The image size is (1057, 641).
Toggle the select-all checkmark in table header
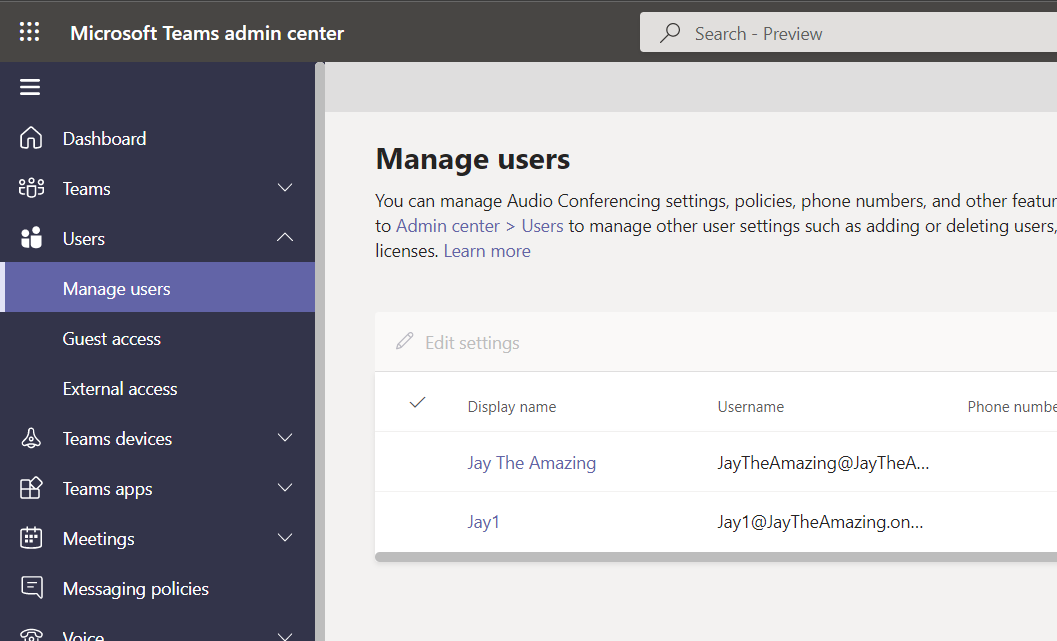(418, 403)
